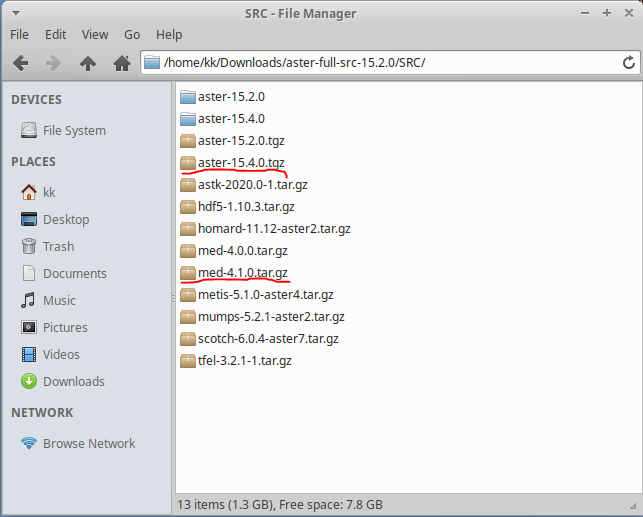Click the file name mumps-5.2.1-aster2.tar.gz

[x=271, y=317]
